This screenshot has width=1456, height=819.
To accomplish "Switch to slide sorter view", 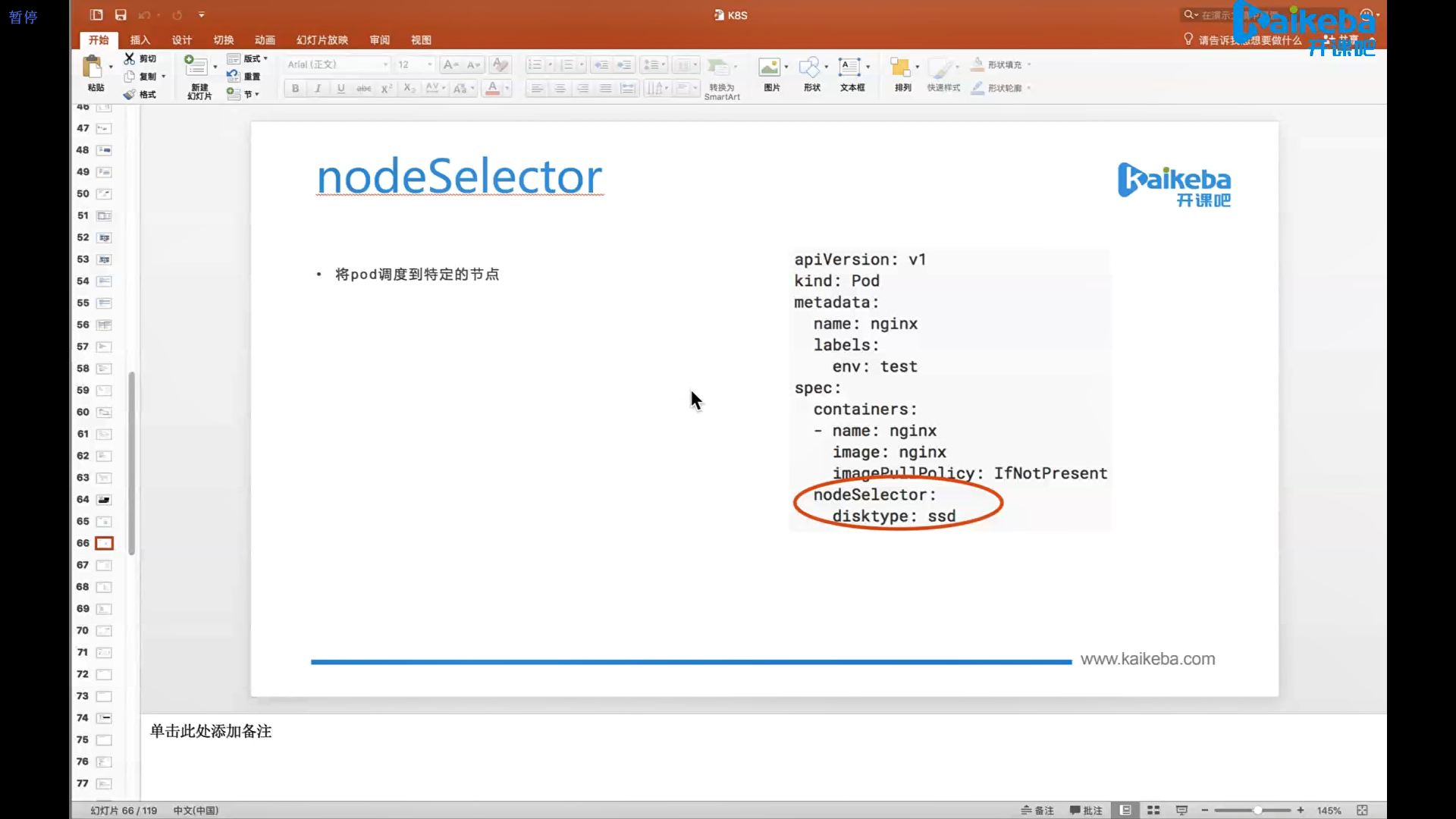I will (1153, 810).
